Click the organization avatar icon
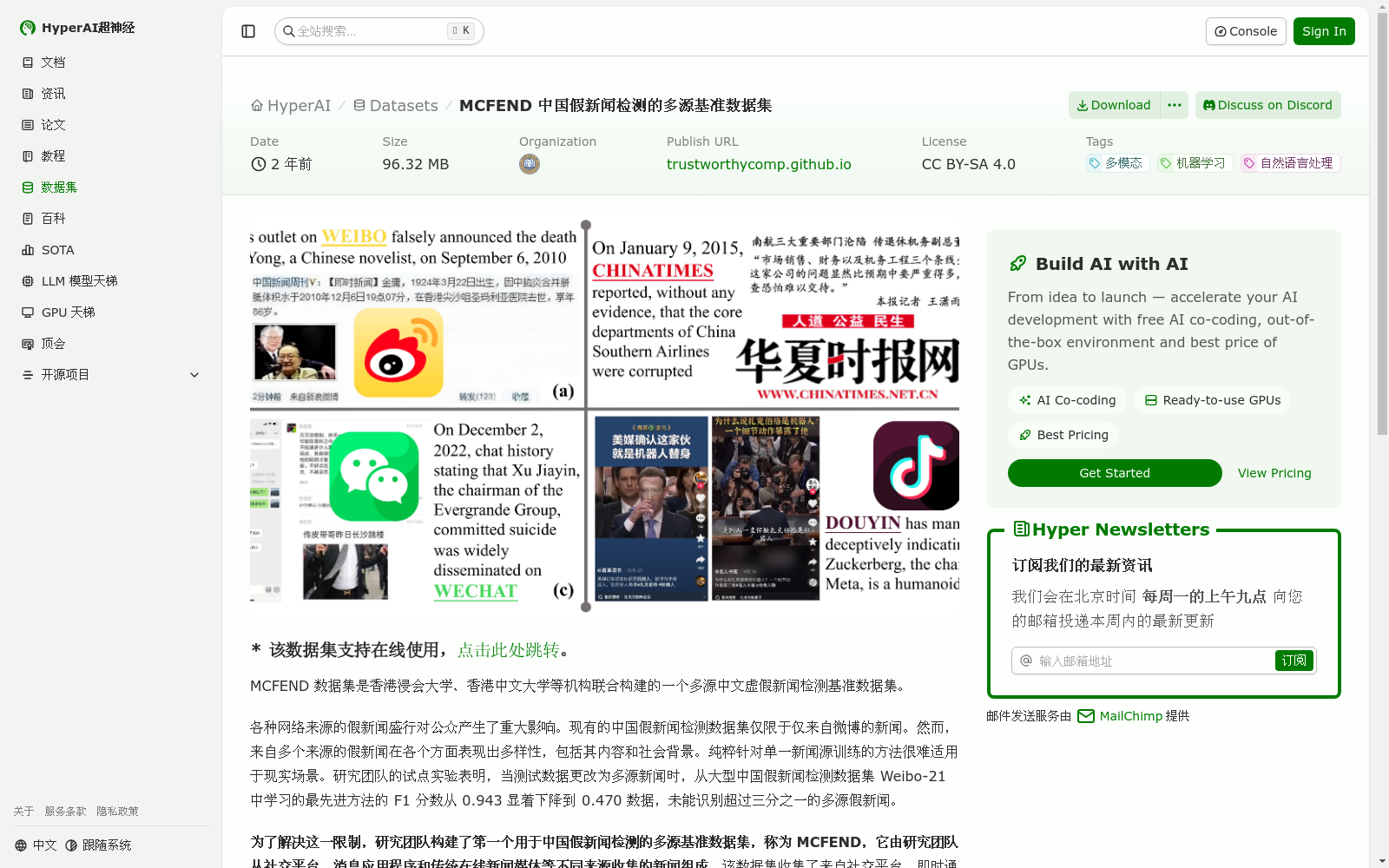This screenshot has height=868, width=1389. [x=530, y=164]
